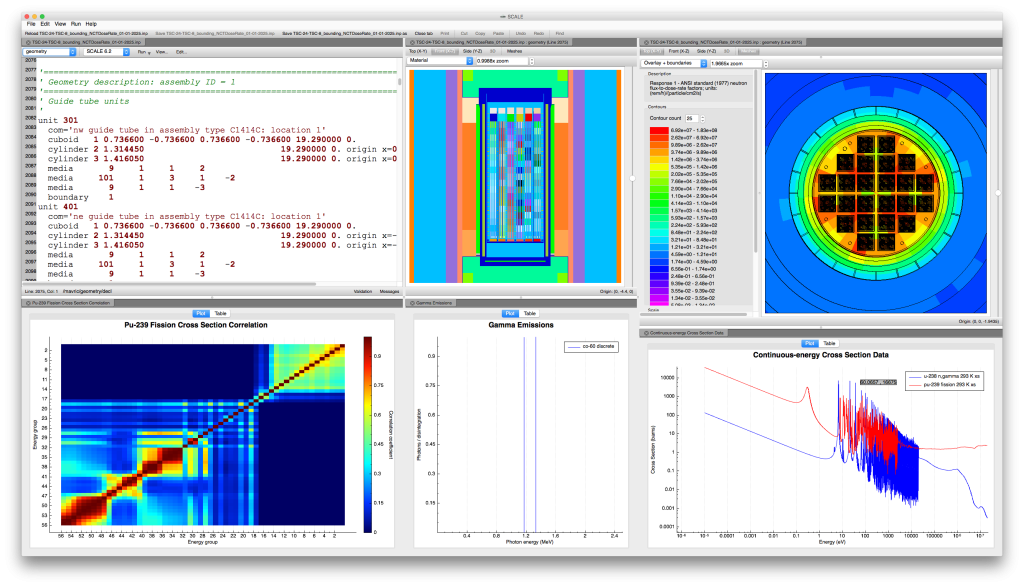Close the Continuous-energy Cross Section Data tab
Screen dimensions: 1024x587
pyautogui.click(x=646, y=333)
